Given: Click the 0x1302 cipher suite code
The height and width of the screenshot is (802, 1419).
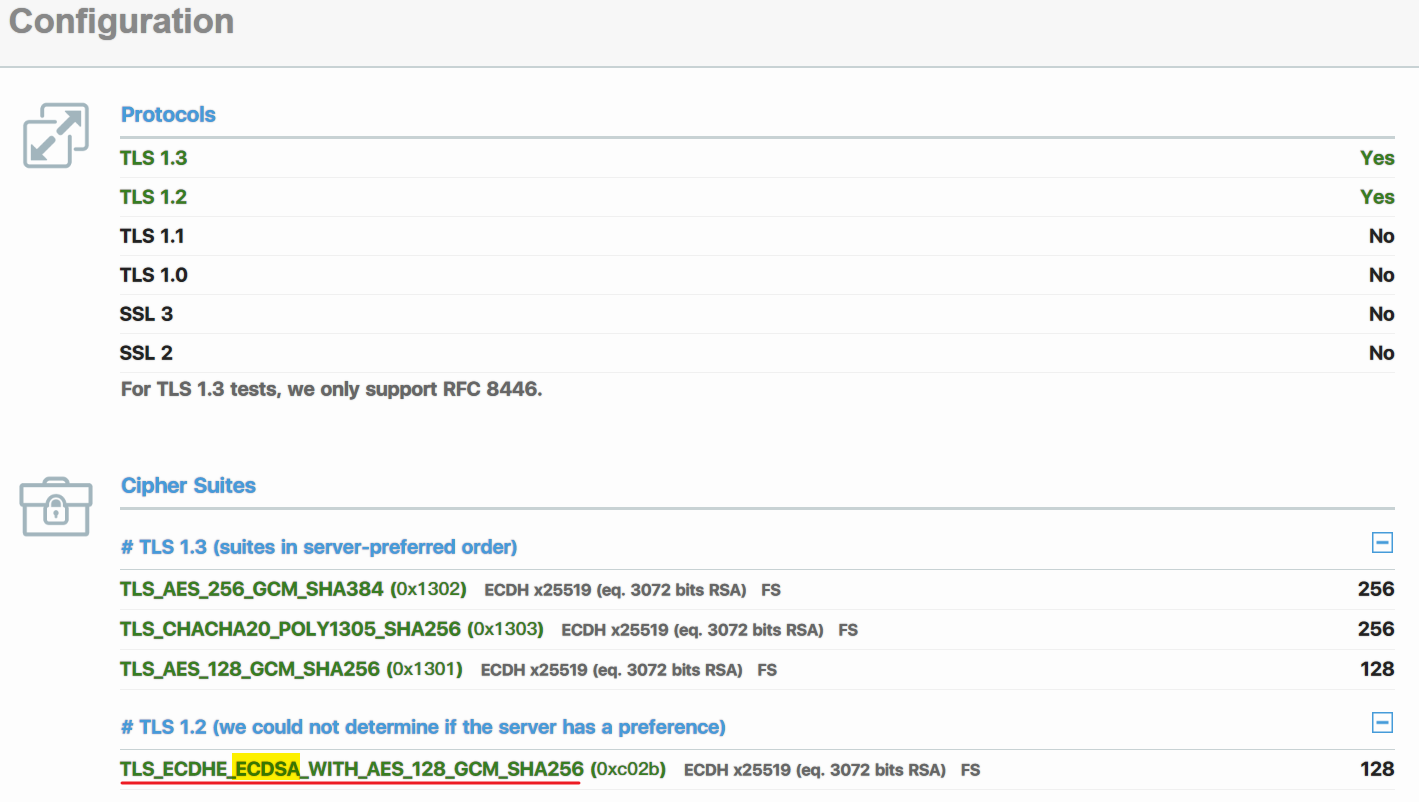Looking at the screenshot, I should [x=428, y=590].
